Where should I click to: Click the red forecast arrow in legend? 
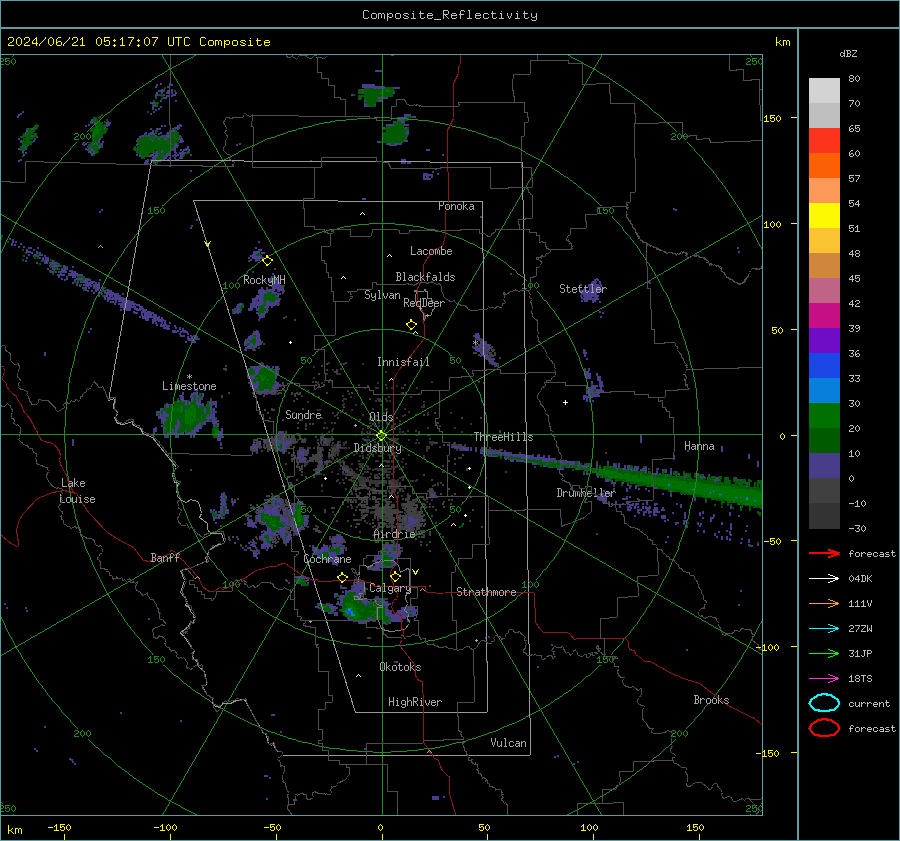[x=824, y=553]
